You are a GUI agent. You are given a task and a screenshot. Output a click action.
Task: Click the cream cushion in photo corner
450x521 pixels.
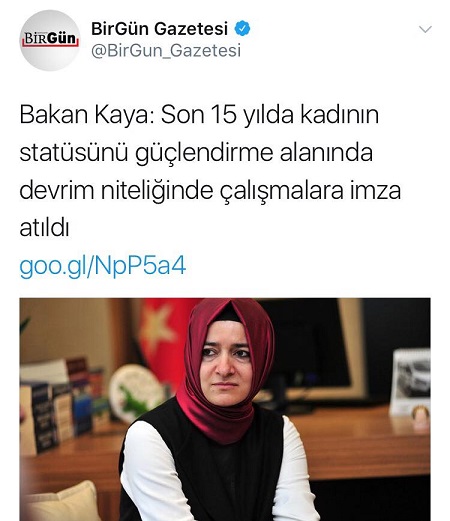click(x=60, y=502)
